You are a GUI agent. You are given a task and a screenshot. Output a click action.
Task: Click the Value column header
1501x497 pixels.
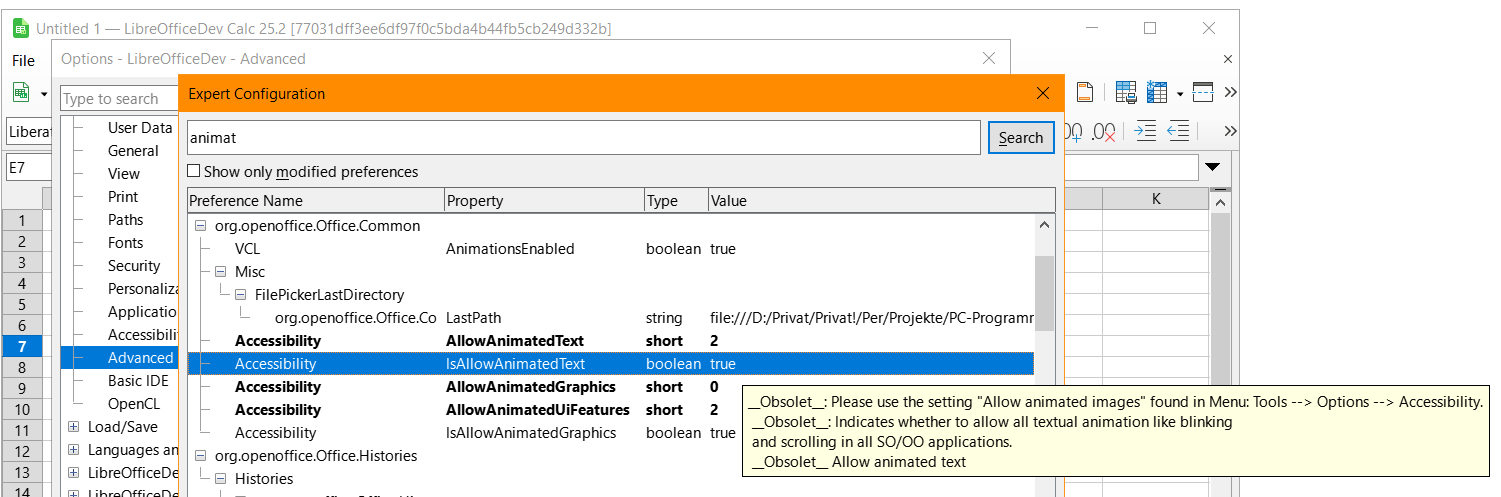click(x=881, y=201)
